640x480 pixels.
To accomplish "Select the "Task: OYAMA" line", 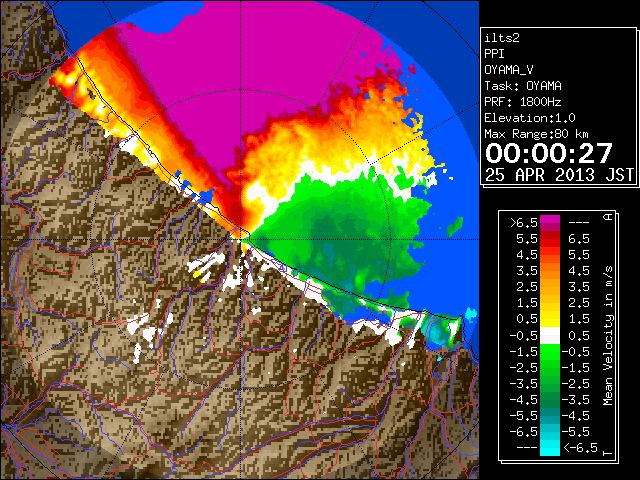I will pyautogui.click(x=523, y=86).
